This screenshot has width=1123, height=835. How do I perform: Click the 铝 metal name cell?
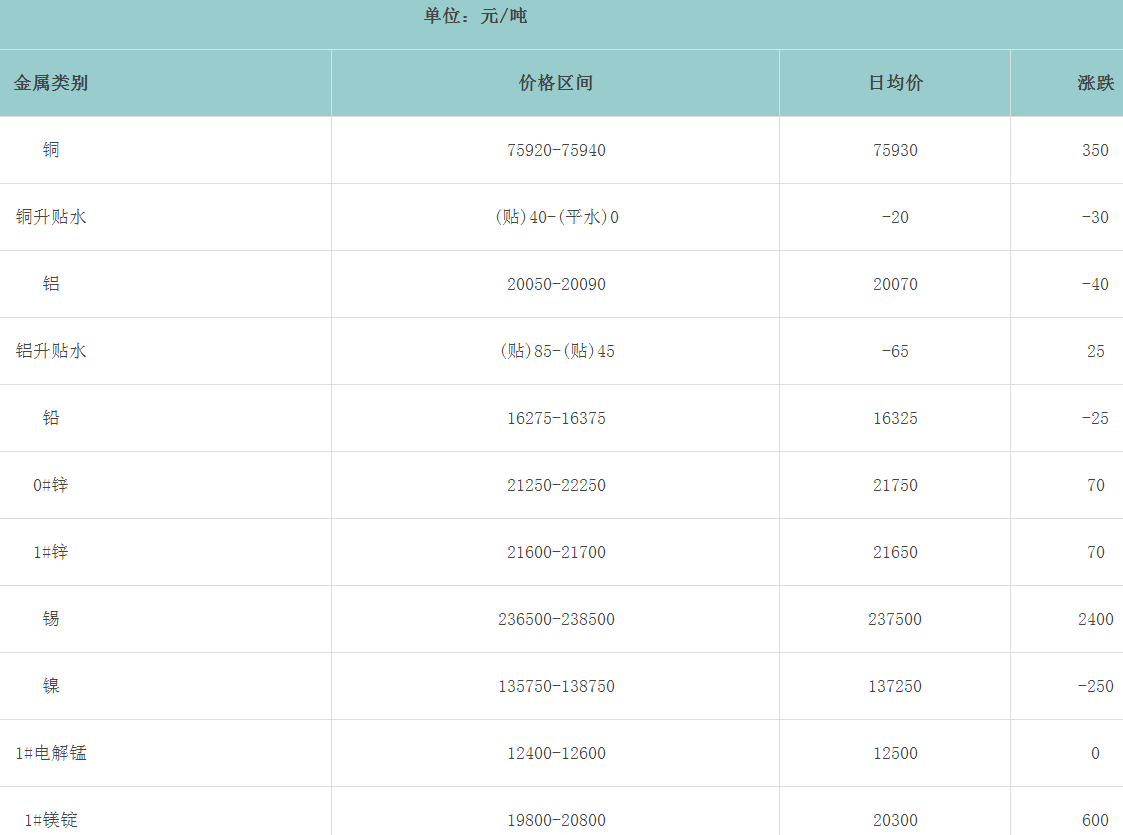point(51,284)
